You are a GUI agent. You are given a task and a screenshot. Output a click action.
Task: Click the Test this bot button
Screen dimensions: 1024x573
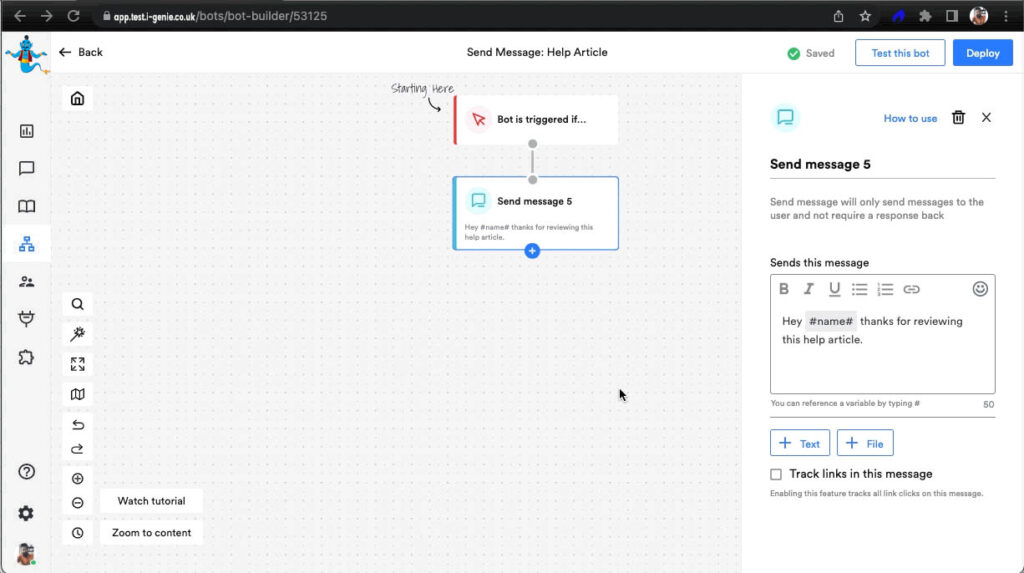click(x=900, y=53)
